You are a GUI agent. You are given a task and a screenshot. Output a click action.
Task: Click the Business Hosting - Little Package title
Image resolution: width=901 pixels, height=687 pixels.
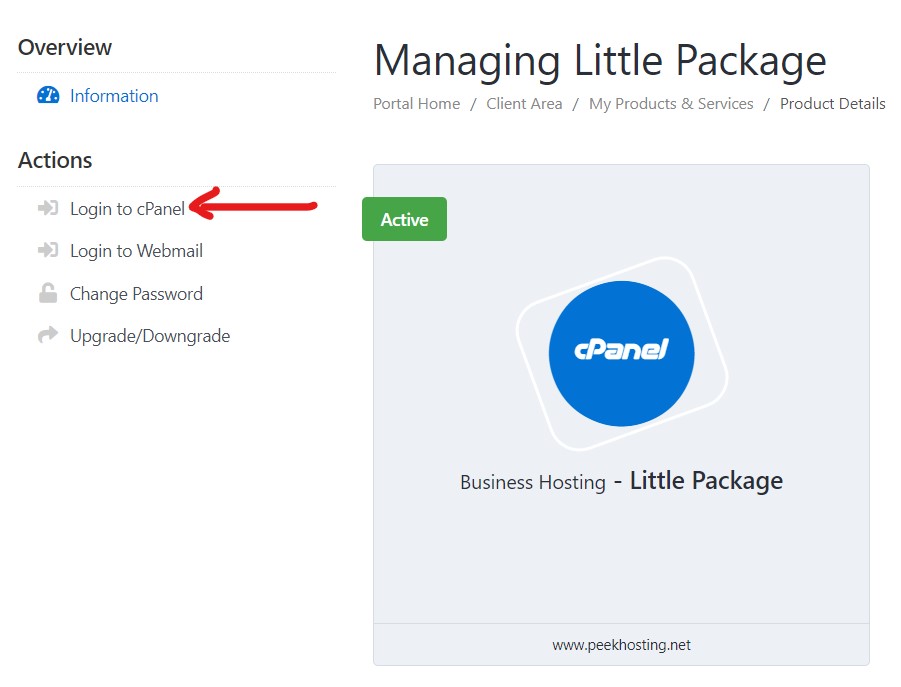point(621,481)
